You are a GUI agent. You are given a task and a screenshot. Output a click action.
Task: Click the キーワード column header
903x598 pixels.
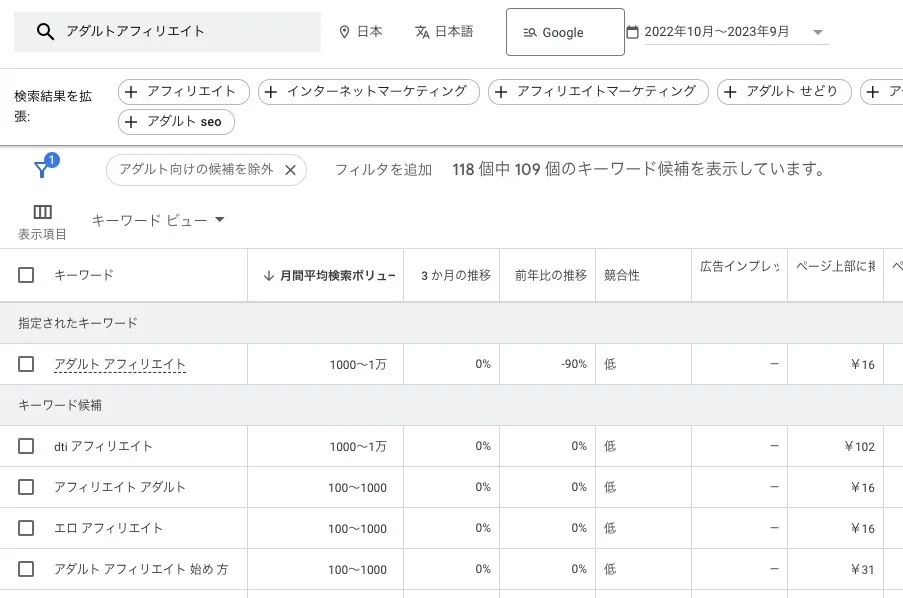84,275
